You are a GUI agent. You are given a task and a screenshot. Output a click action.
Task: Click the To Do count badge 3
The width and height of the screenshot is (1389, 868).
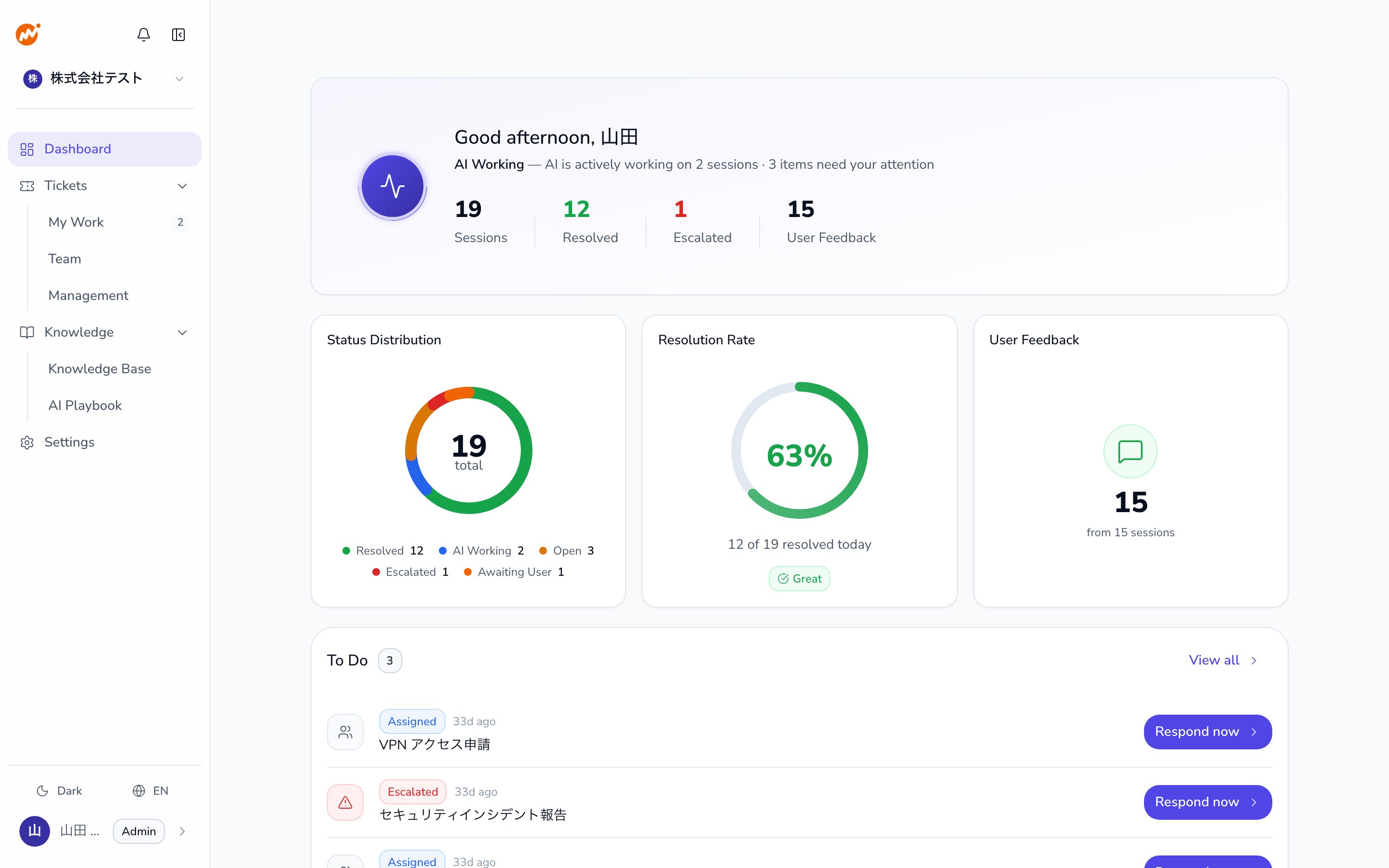point(390,661)
